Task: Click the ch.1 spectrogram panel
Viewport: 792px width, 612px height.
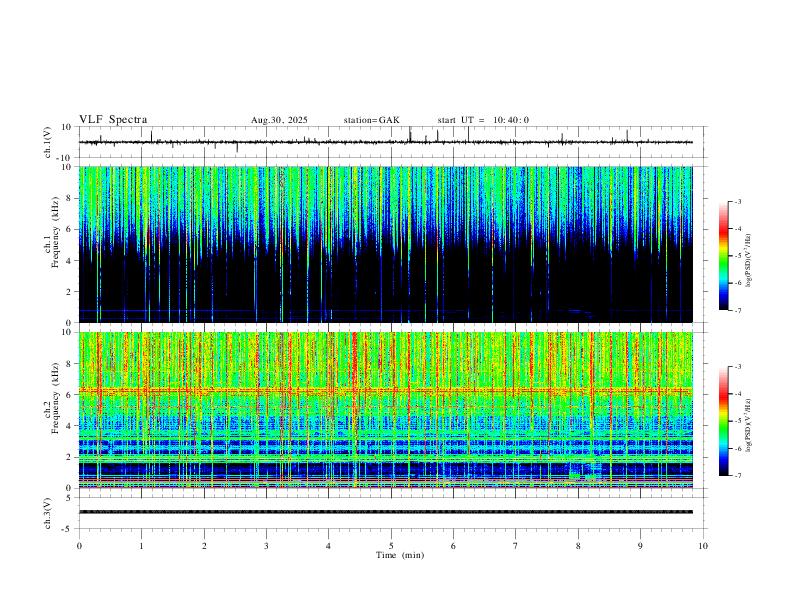Action: pos(385,244)
